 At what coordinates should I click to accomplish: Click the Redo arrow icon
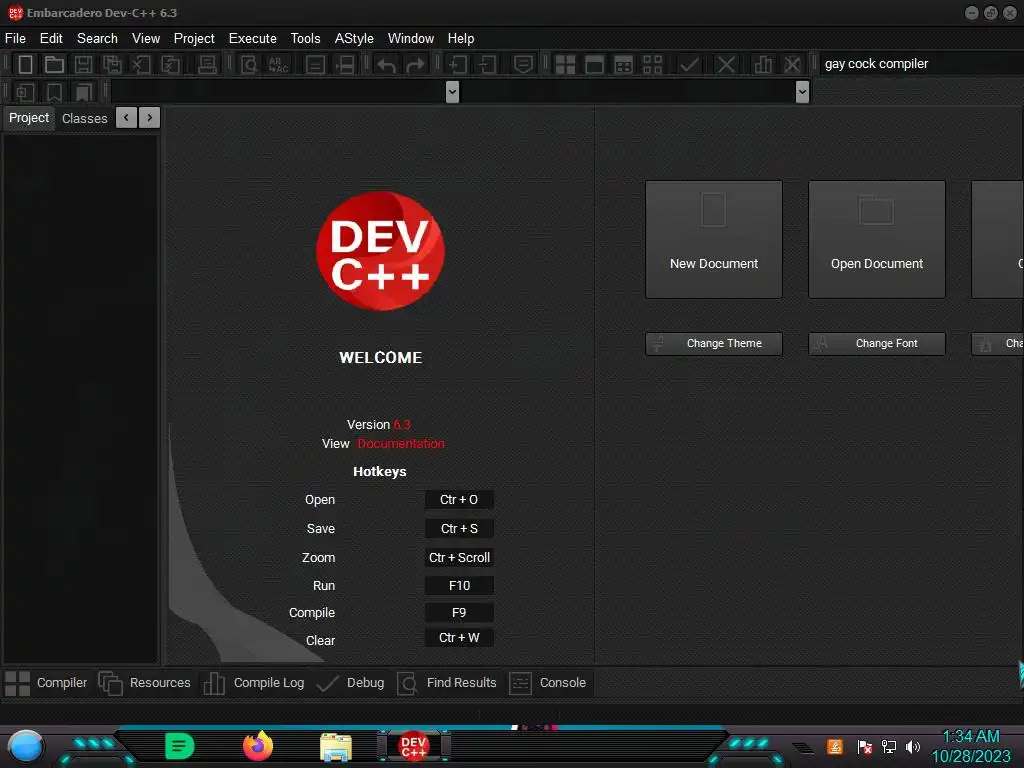click(x=416, y=65)
